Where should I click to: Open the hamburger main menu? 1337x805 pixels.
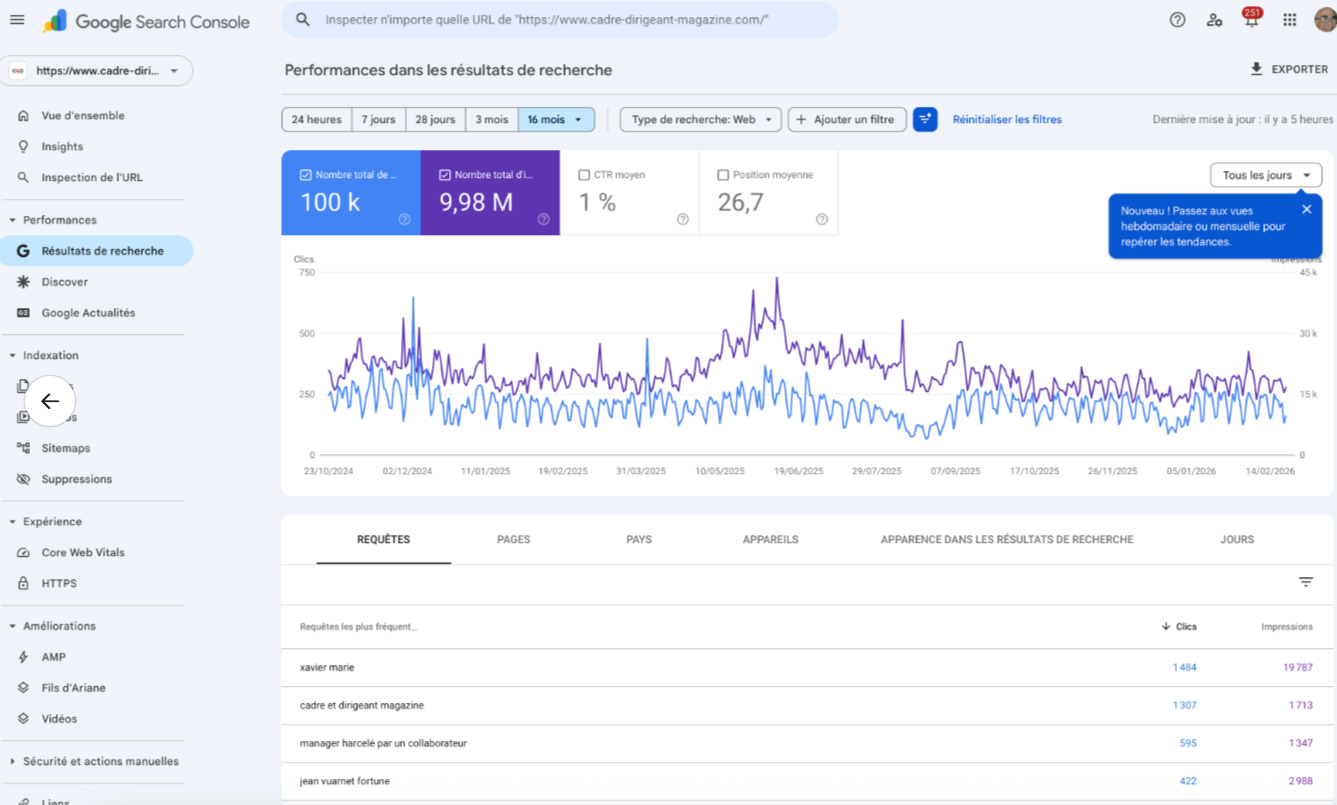pos(17,20)
